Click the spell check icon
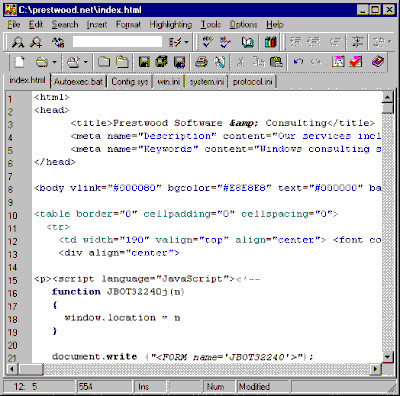The height and width of the screenshot is (396, 400). coord(207,42)
